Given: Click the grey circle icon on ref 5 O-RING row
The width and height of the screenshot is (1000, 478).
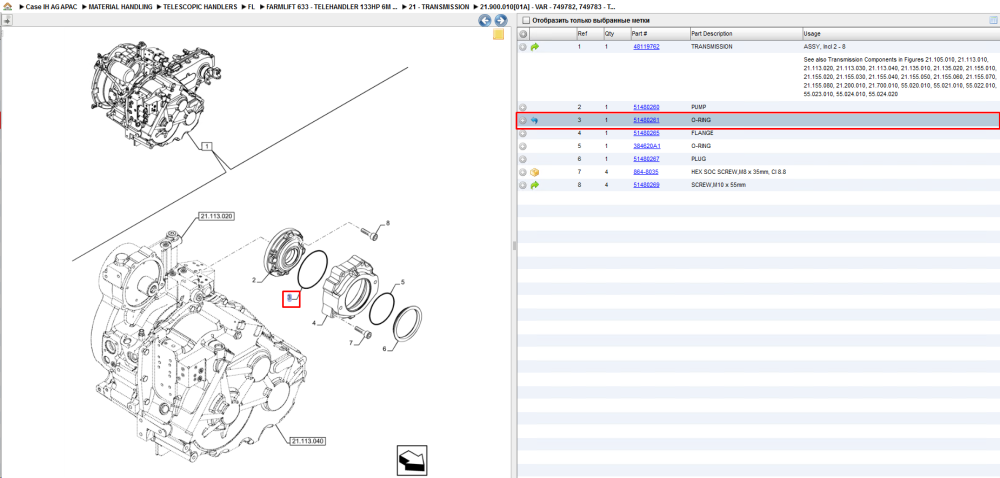Looking at the screenshot, I should point(523,146).
